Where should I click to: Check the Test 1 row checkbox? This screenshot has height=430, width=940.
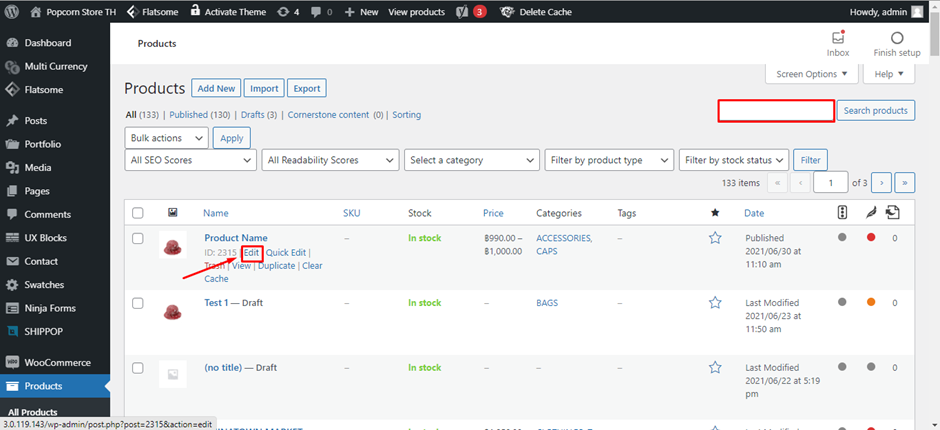[138, 303]
